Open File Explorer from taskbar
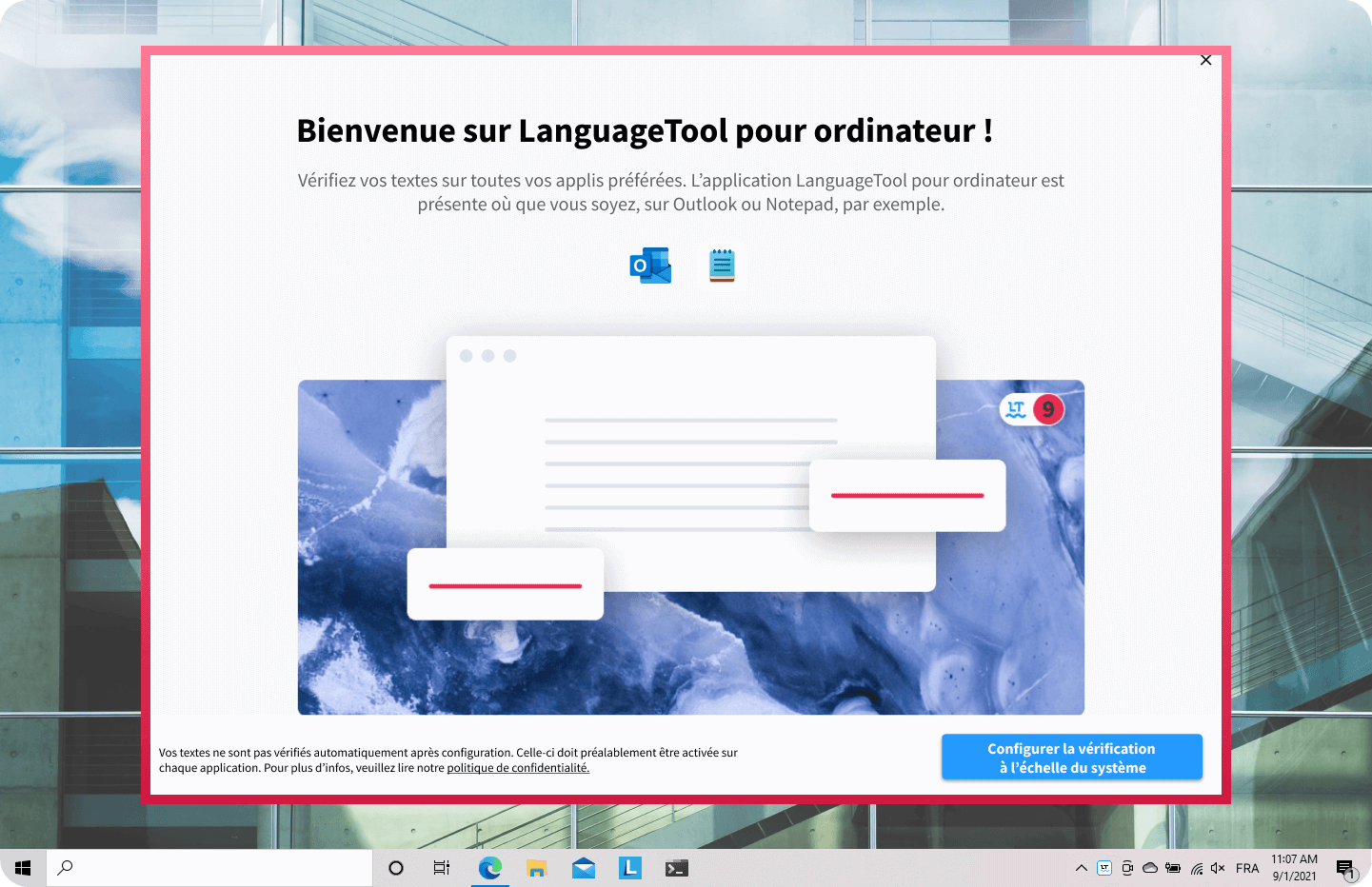 click(x=537, y=868)
